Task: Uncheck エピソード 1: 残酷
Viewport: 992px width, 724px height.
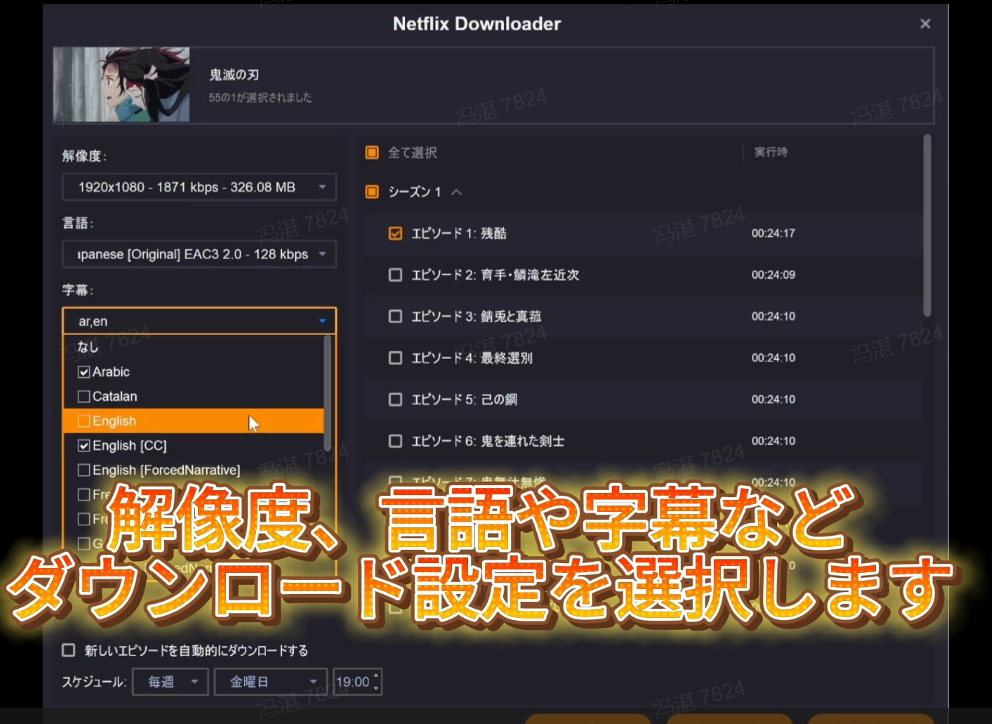Action: click(x=395, y=234)
